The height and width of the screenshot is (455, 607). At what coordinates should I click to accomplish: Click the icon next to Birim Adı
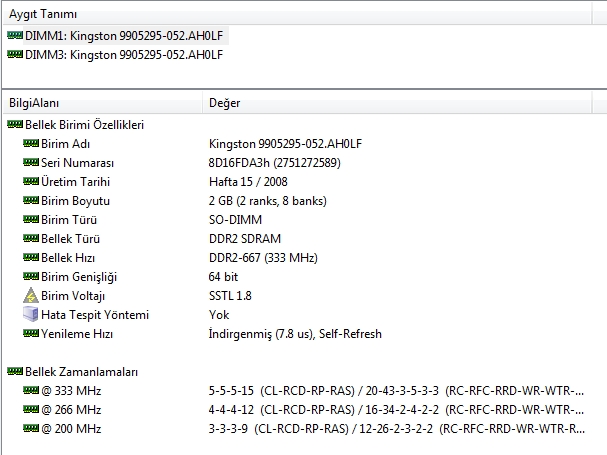click(31, 143)
